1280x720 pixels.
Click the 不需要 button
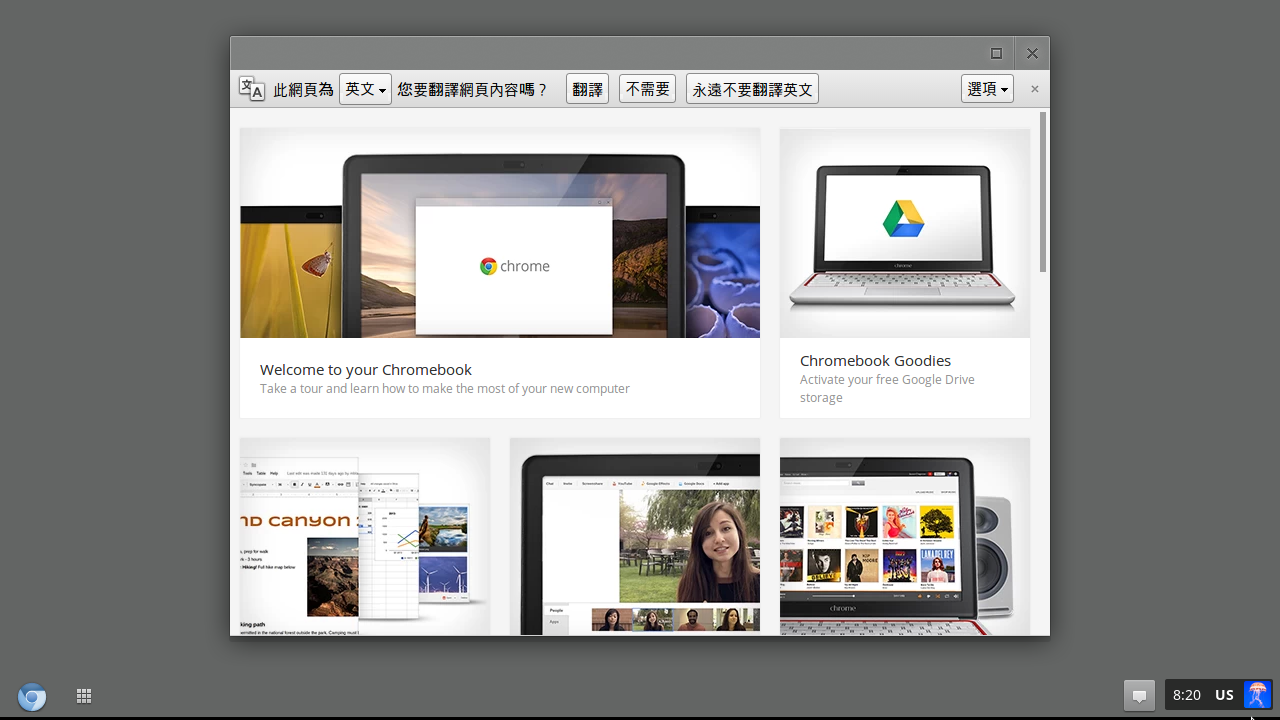pos(647,89)
